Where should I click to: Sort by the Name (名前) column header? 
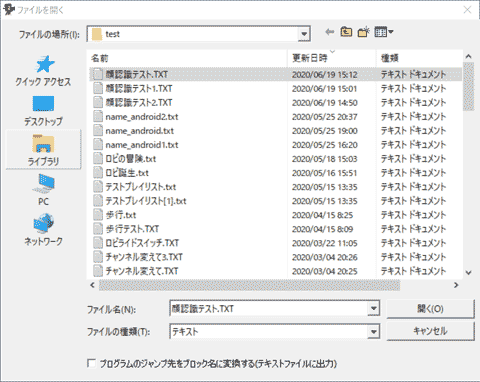(188, 58)
